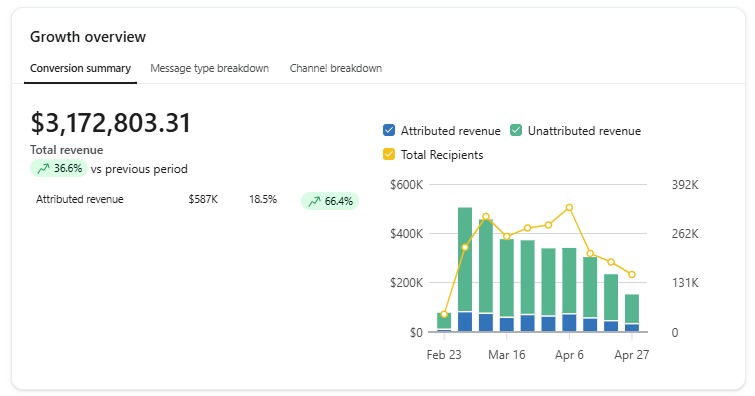Click the Apr 27 green bar segment

pos(632,309)
